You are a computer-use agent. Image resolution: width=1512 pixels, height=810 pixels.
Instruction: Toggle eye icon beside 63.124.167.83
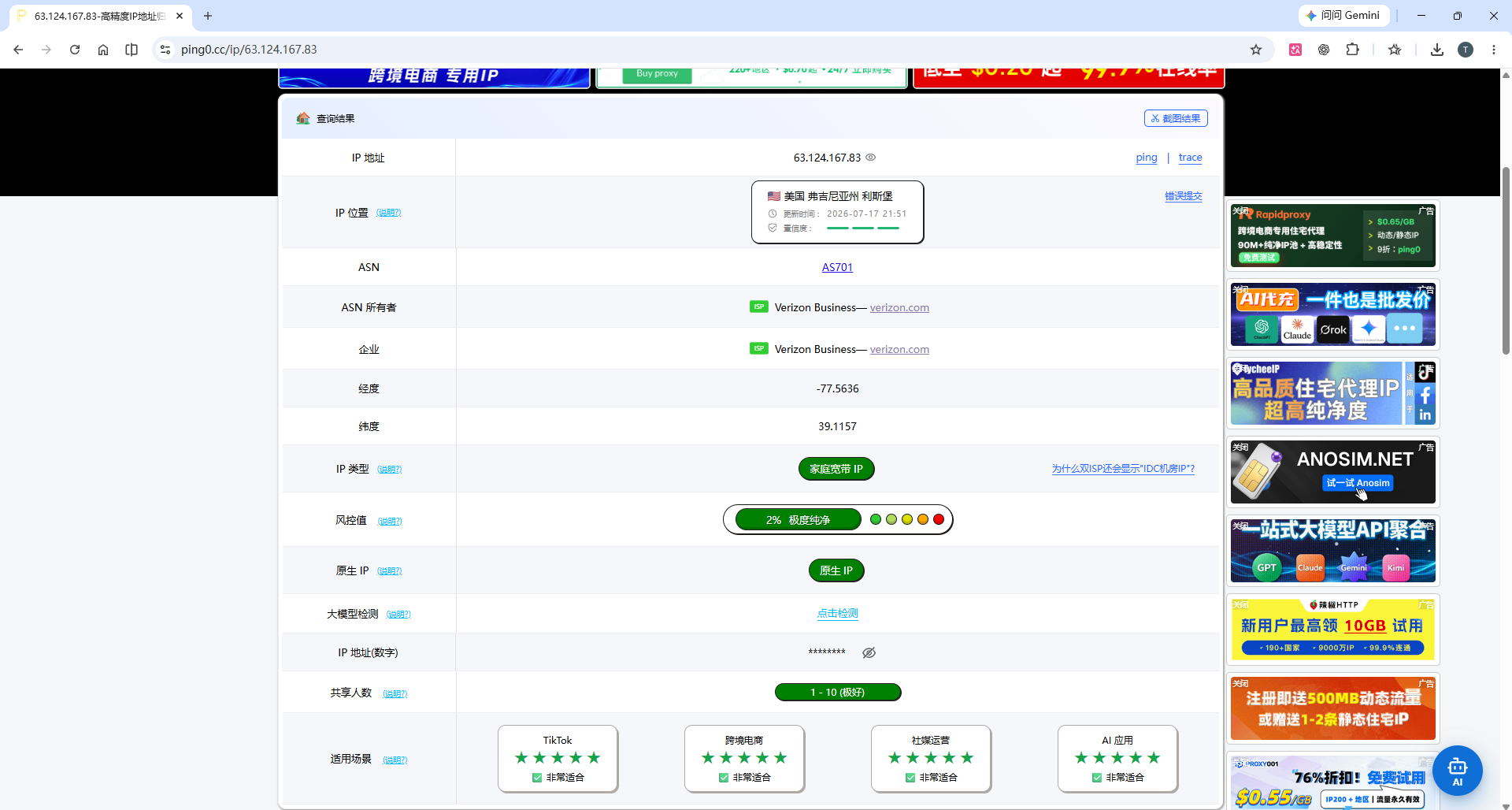(x=871, y=157)
